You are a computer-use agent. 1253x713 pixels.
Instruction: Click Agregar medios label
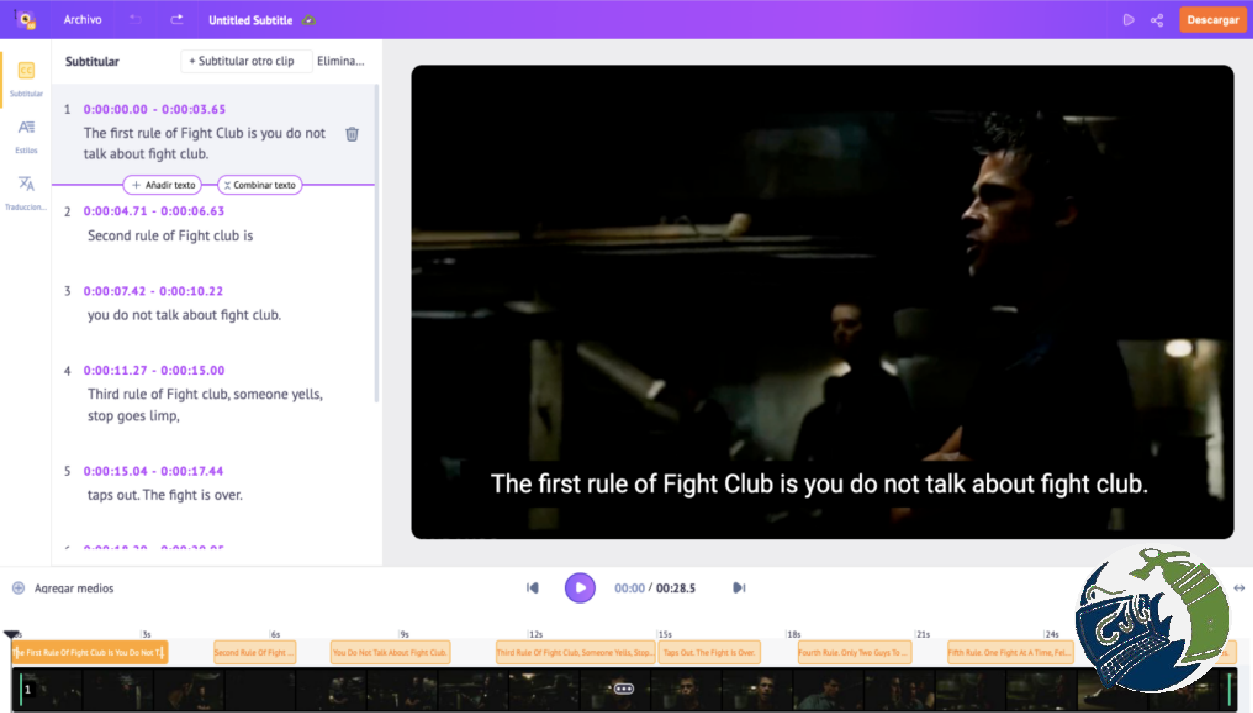[x=74, y=588]
